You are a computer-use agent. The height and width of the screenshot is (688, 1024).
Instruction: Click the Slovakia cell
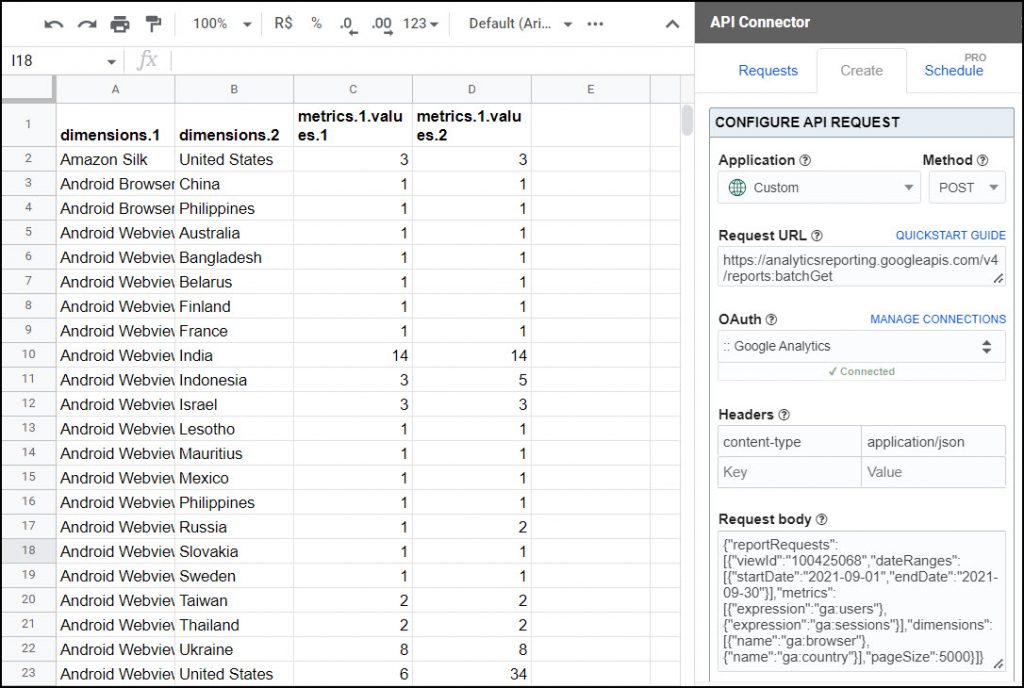pos(234,551)
